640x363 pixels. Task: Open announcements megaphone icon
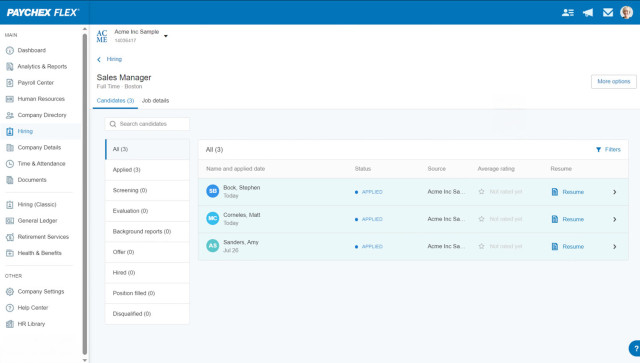click(588, 13)
